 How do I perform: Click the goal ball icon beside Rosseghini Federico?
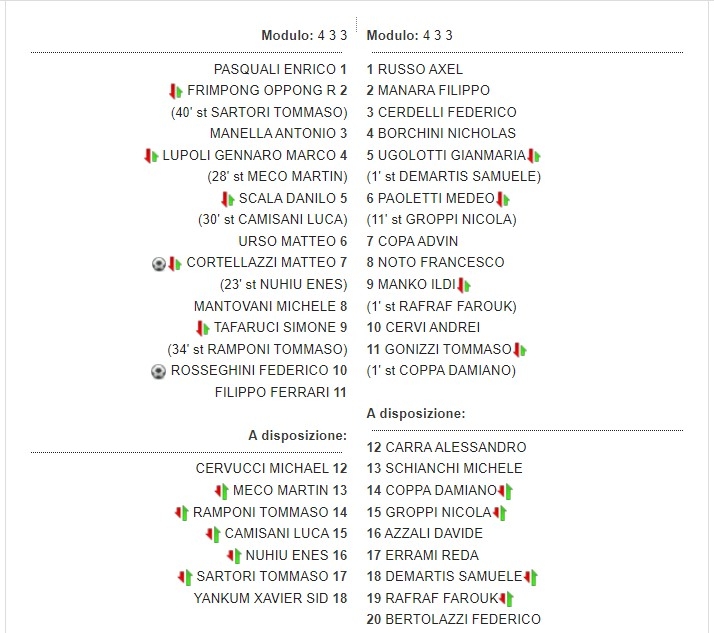158,371
